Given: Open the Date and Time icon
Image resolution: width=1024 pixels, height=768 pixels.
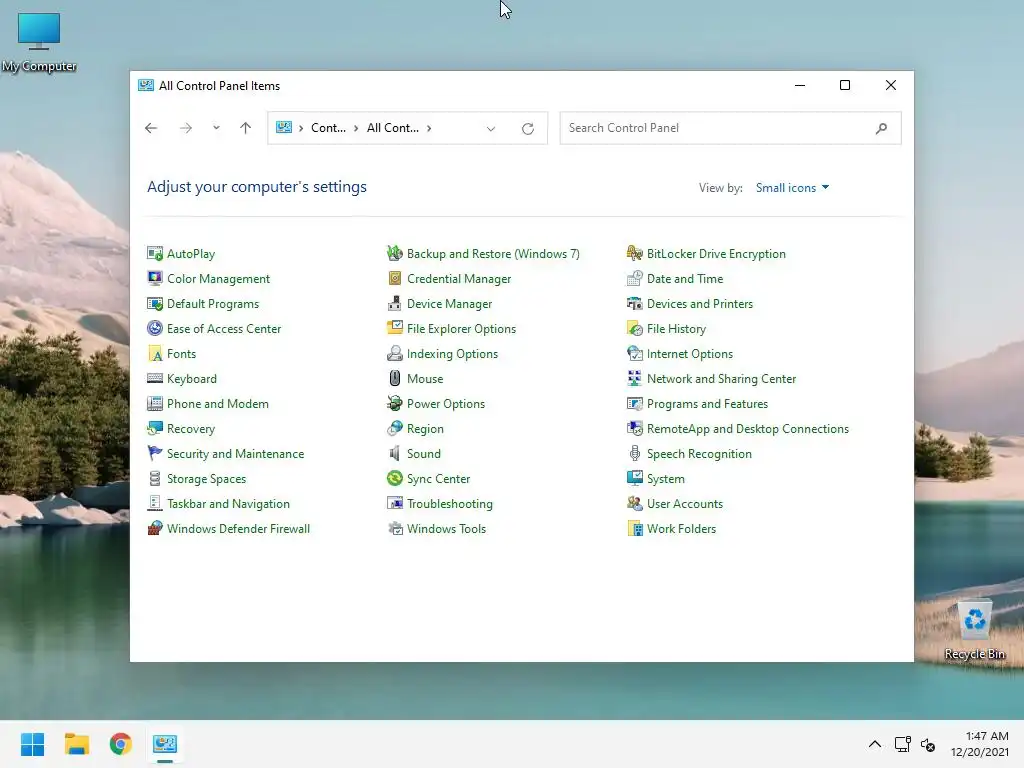Looking at the screenshot, I should 635,278.
